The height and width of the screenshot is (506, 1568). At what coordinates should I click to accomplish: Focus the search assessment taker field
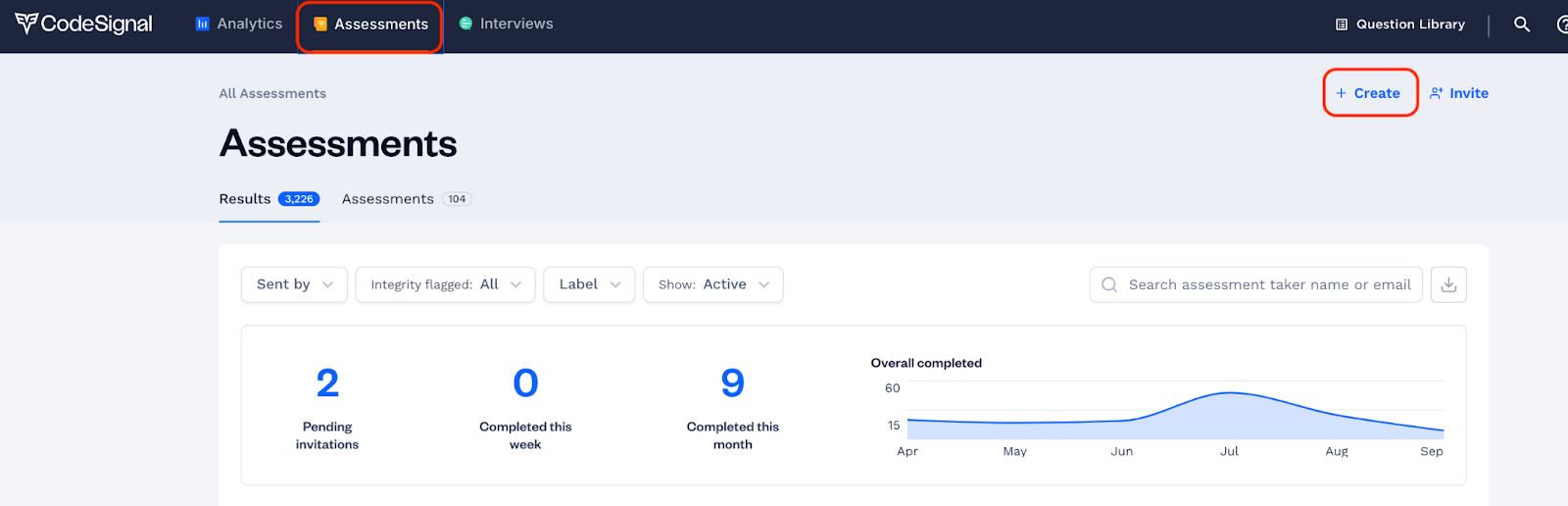tap(1255, 284)
